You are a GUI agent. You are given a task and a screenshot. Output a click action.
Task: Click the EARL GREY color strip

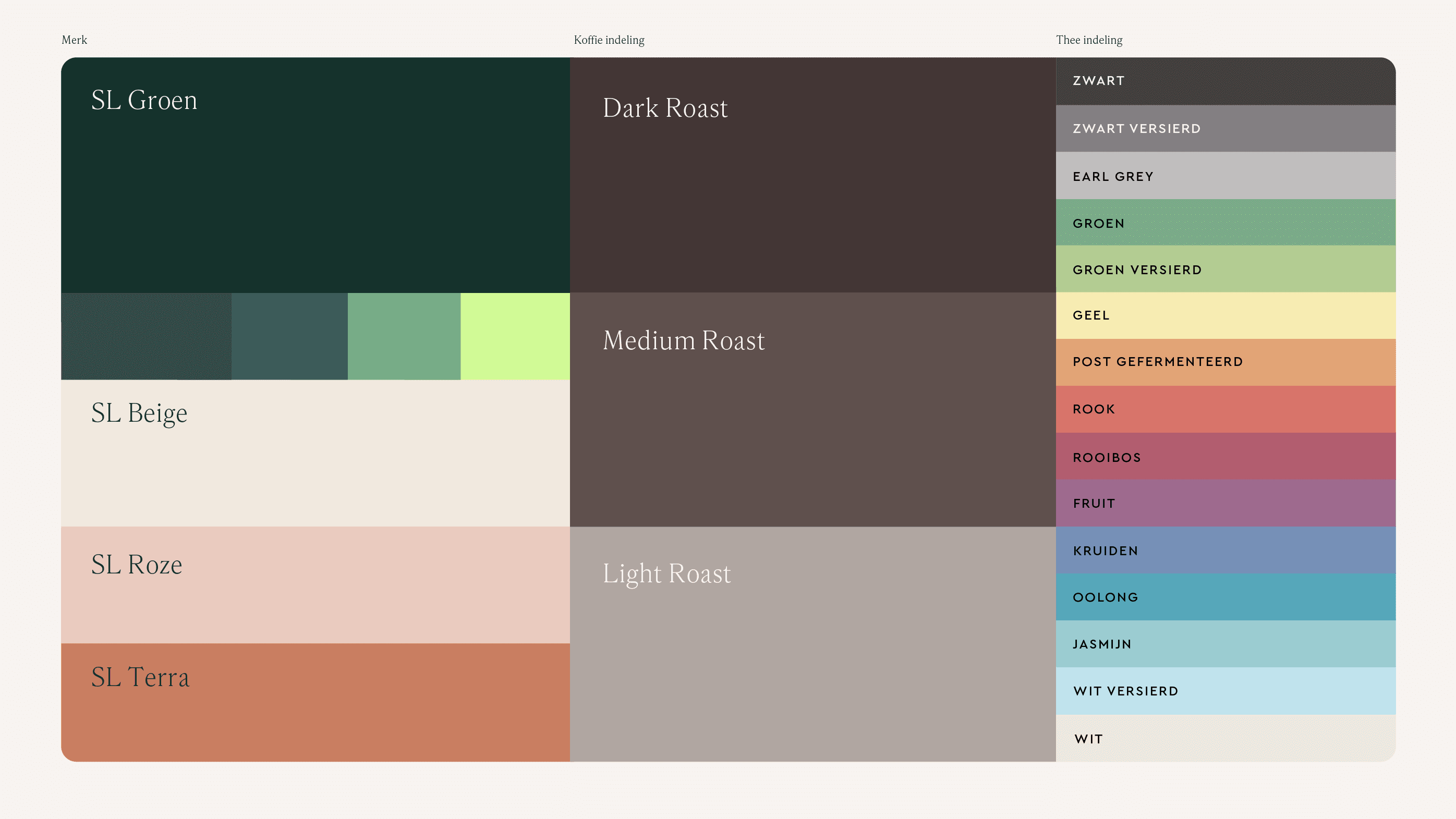1225,176
